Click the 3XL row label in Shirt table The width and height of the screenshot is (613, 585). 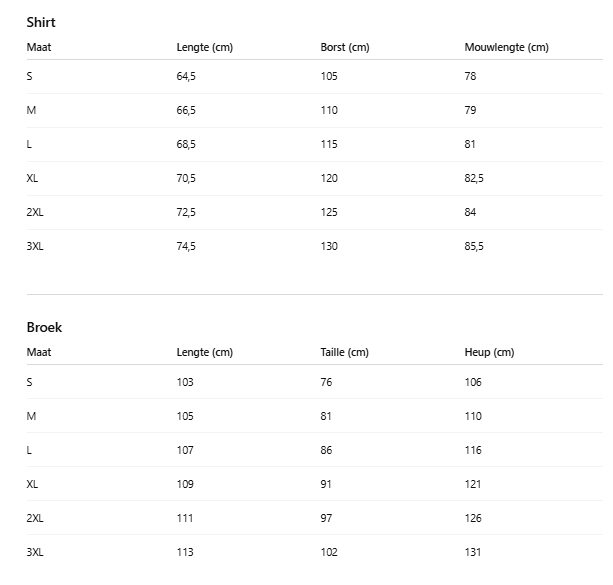pyautogui.click(x=35, y=246)
